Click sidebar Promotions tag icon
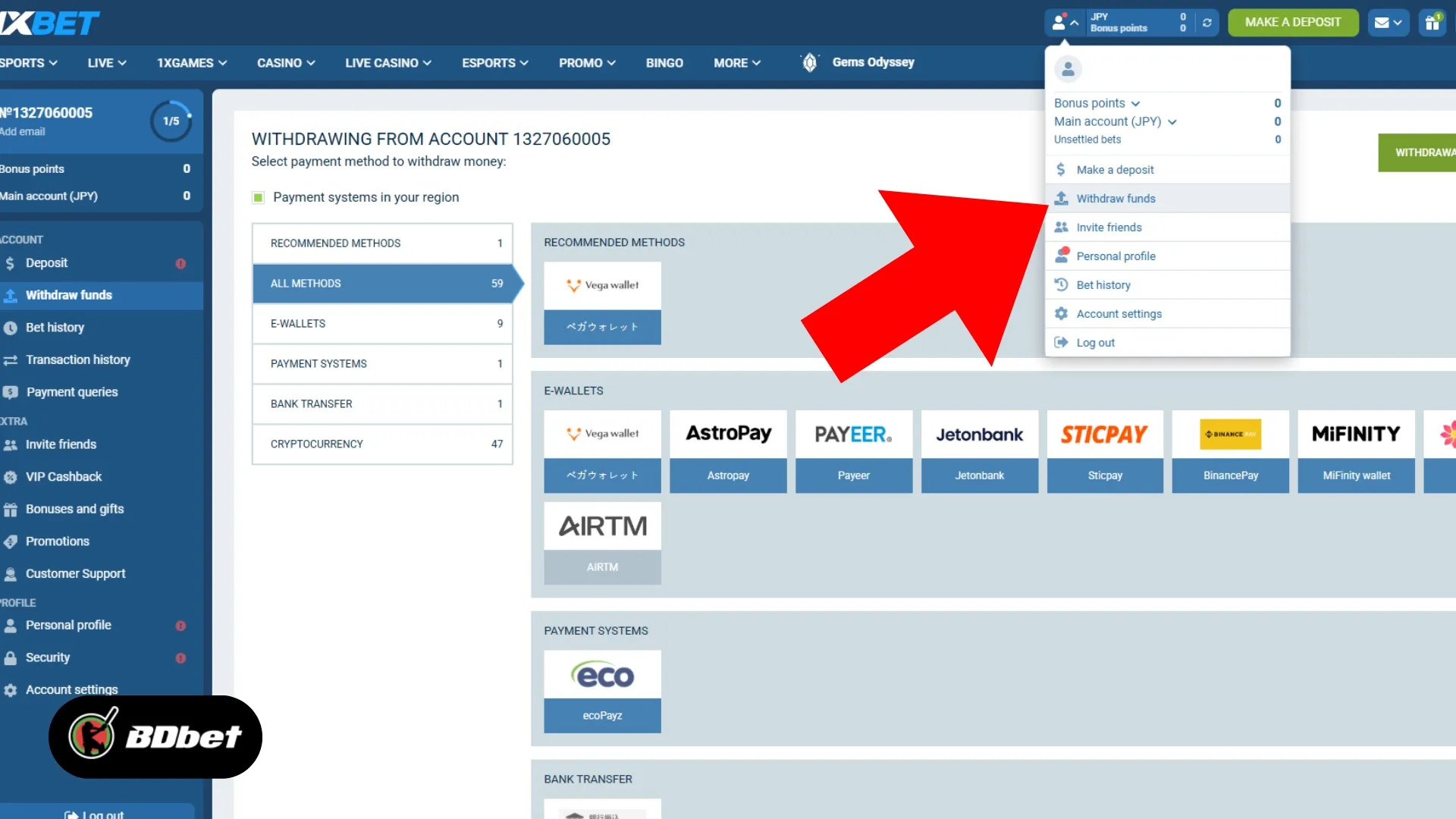The height and width of the screenshot is (819, 1456). click(x=10, y=541)
